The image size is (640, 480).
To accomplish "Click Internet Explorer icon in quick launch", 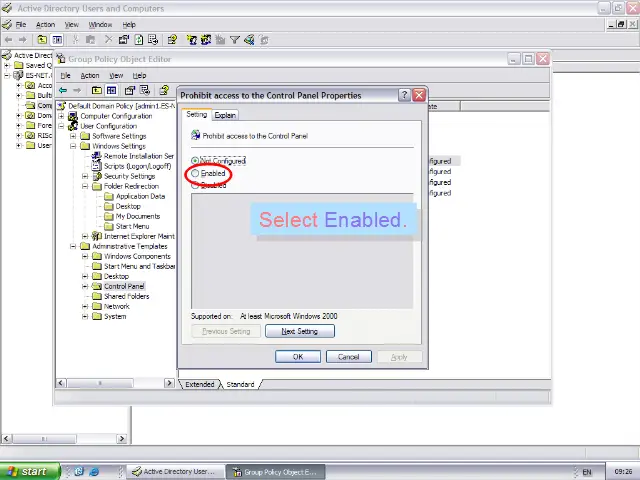I will 94,471.
